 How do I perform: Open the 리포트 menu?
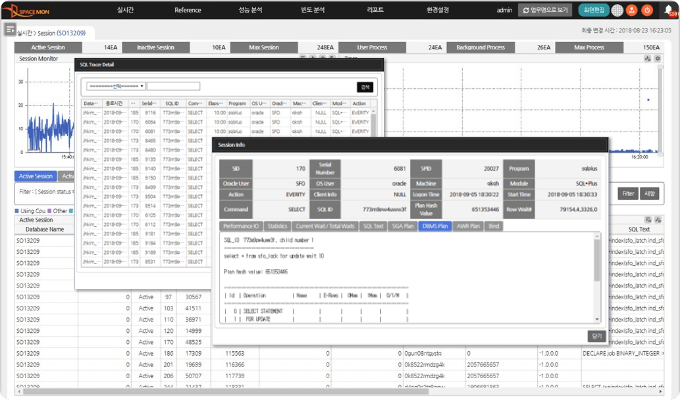point(375,10)
